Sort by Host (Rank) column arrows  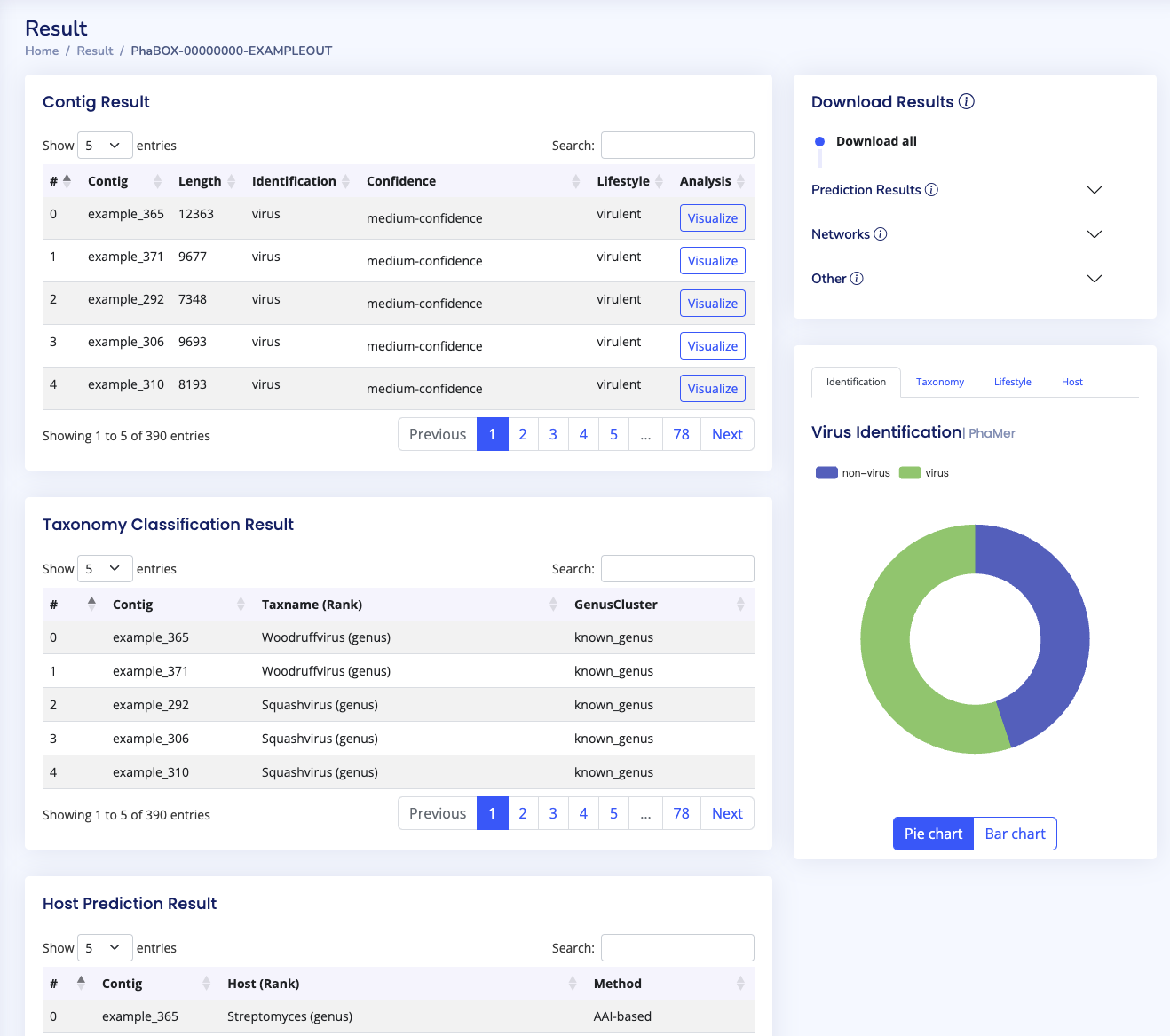pos(573,984)
